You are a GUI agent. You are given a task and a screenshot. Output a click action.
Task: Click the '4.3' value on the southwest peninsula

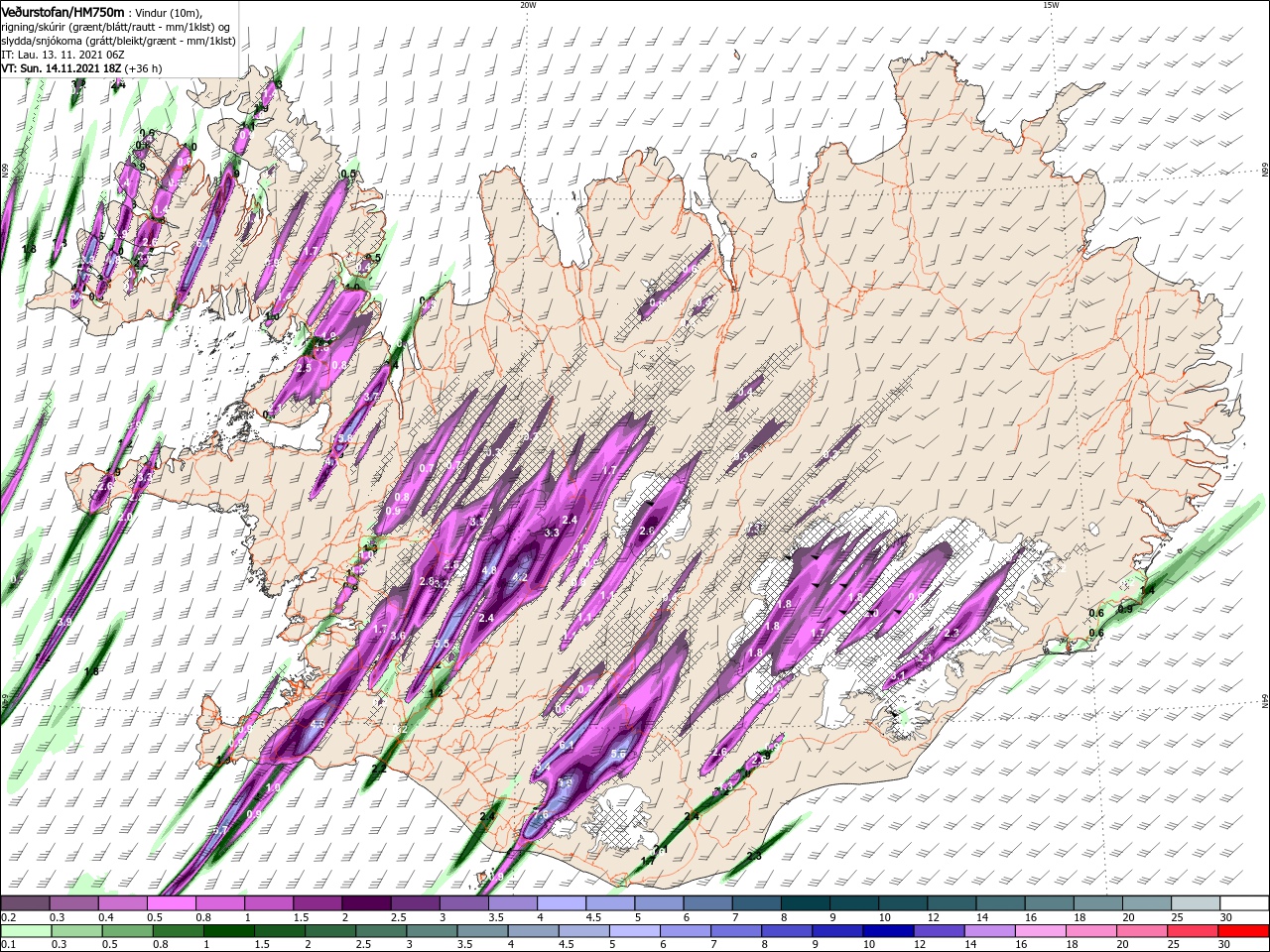[x=317, y=724]
